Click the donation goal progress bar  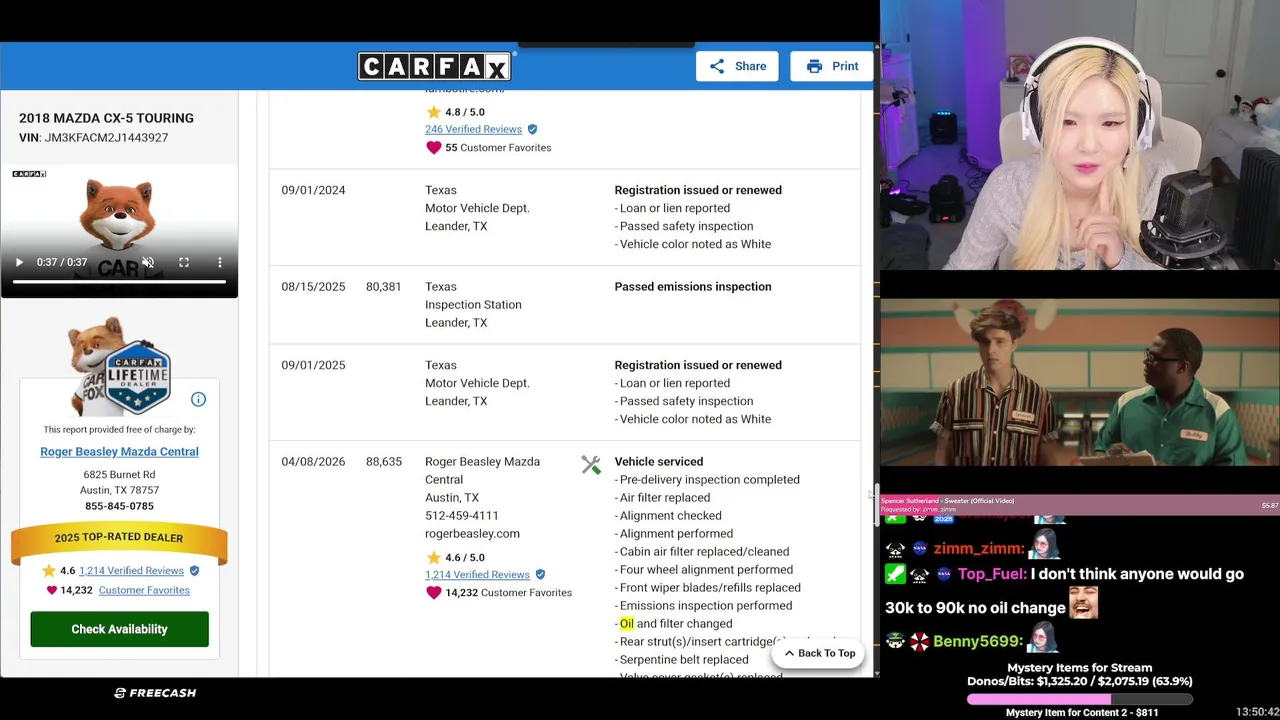1080,699
